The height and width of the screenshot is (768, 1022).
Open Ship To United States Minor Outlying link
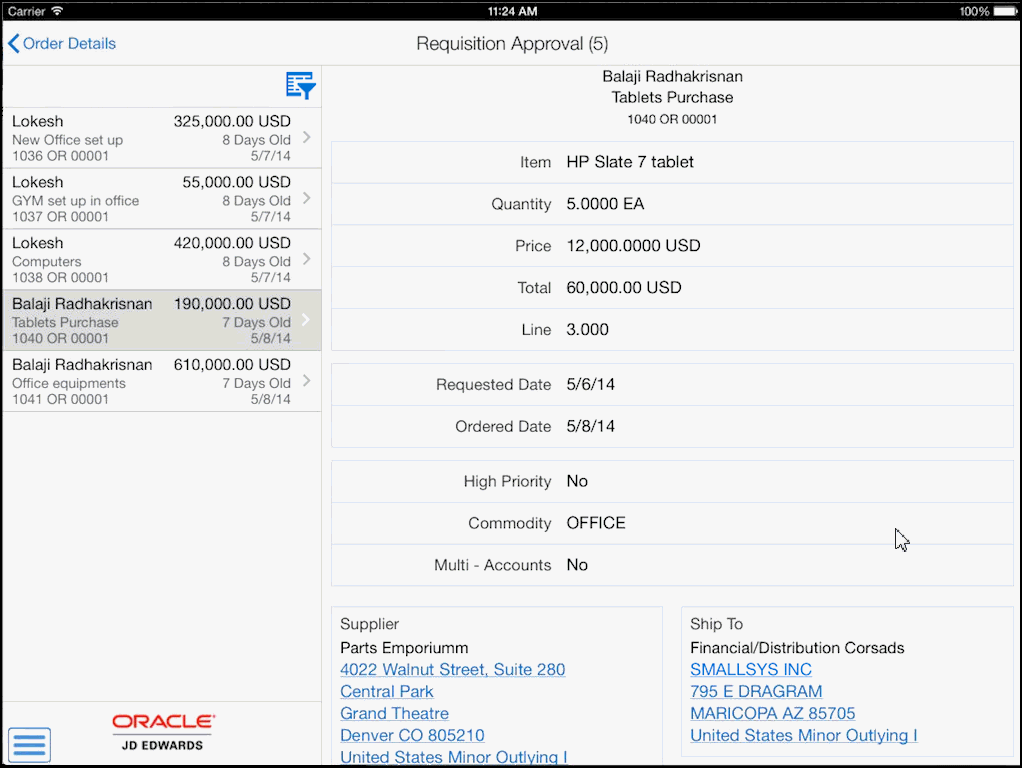pyautogui.click(x=804, y=735)
